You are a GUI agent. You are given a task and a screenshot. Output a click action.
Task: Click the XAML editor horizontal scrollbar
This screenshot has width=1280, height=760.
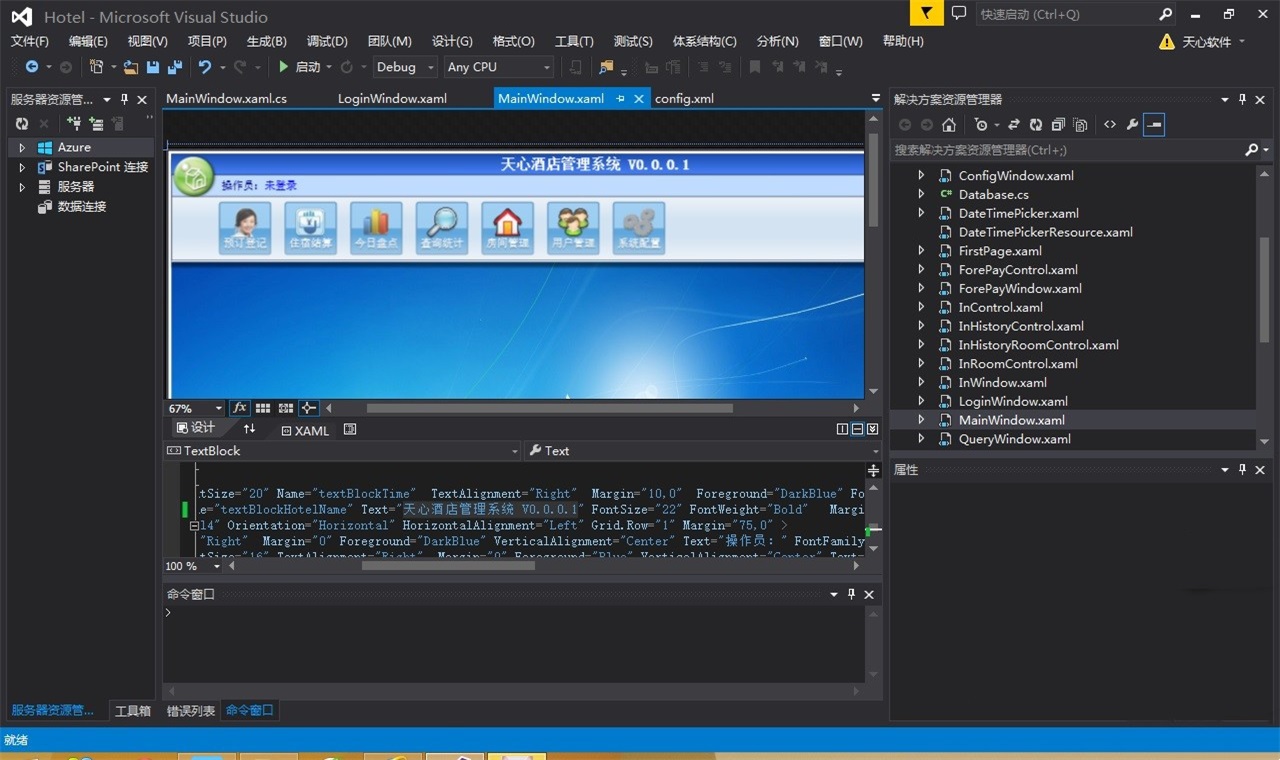click(x=447, y=566)
